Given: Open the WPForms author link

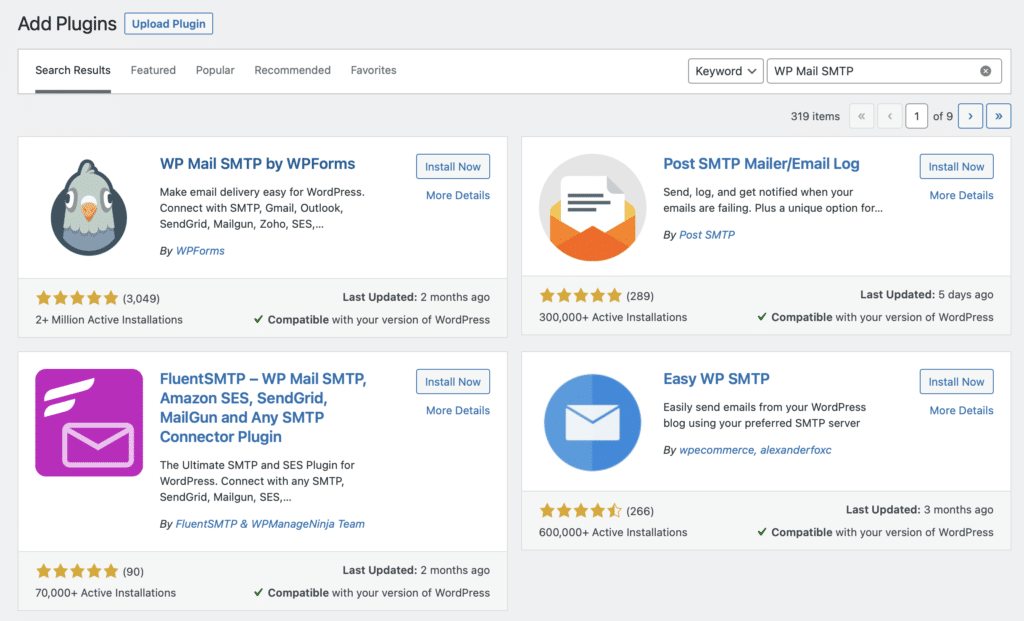Looking at the screenshot, I should point(200,251).
